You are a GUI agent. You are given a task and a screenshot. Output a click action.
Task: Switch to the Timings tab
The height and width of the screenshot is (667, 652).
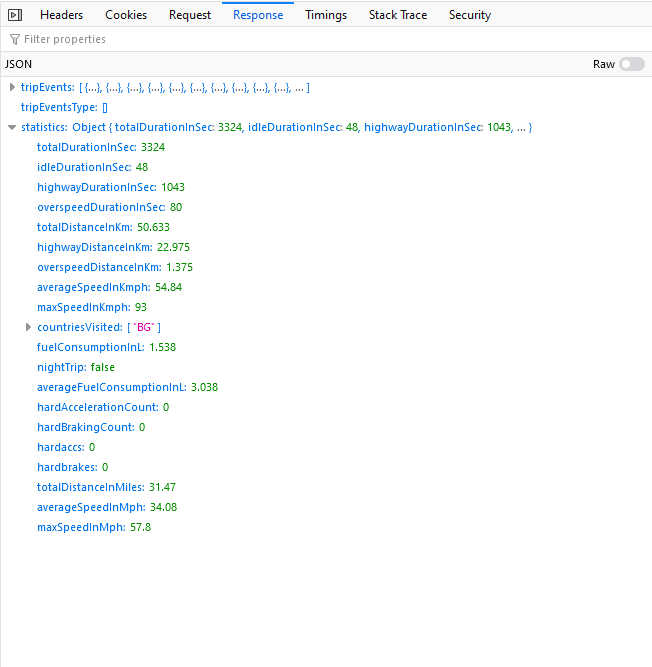pos(326,15)
